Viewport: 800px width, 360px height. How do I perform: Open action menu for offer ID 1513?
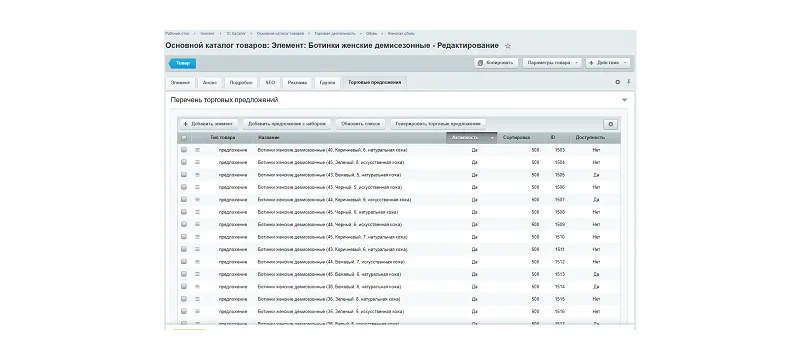[x=197, y=274]
